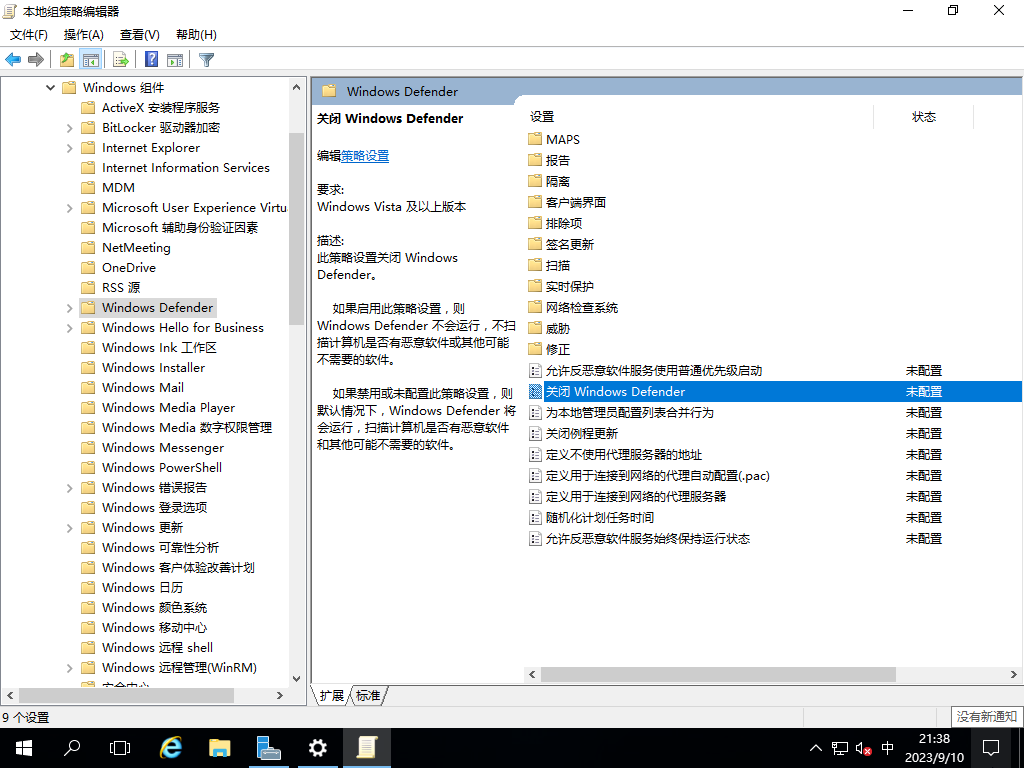Open the 签名更新 folder
1024x768 pixels.
[561, 244]
